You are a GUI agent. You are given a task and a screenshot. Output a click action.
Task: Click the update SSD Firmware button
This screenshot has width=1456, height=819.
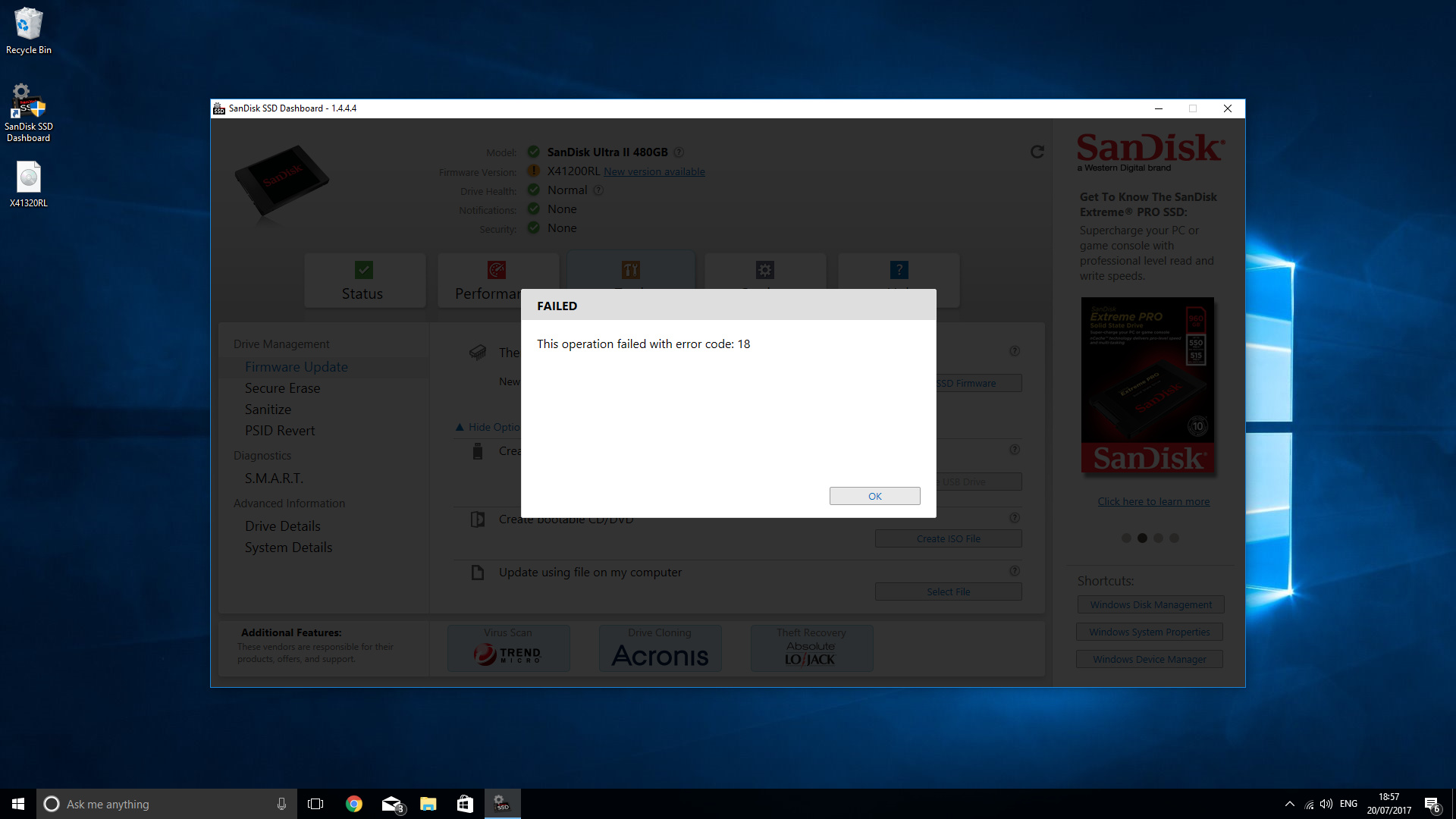978,383
